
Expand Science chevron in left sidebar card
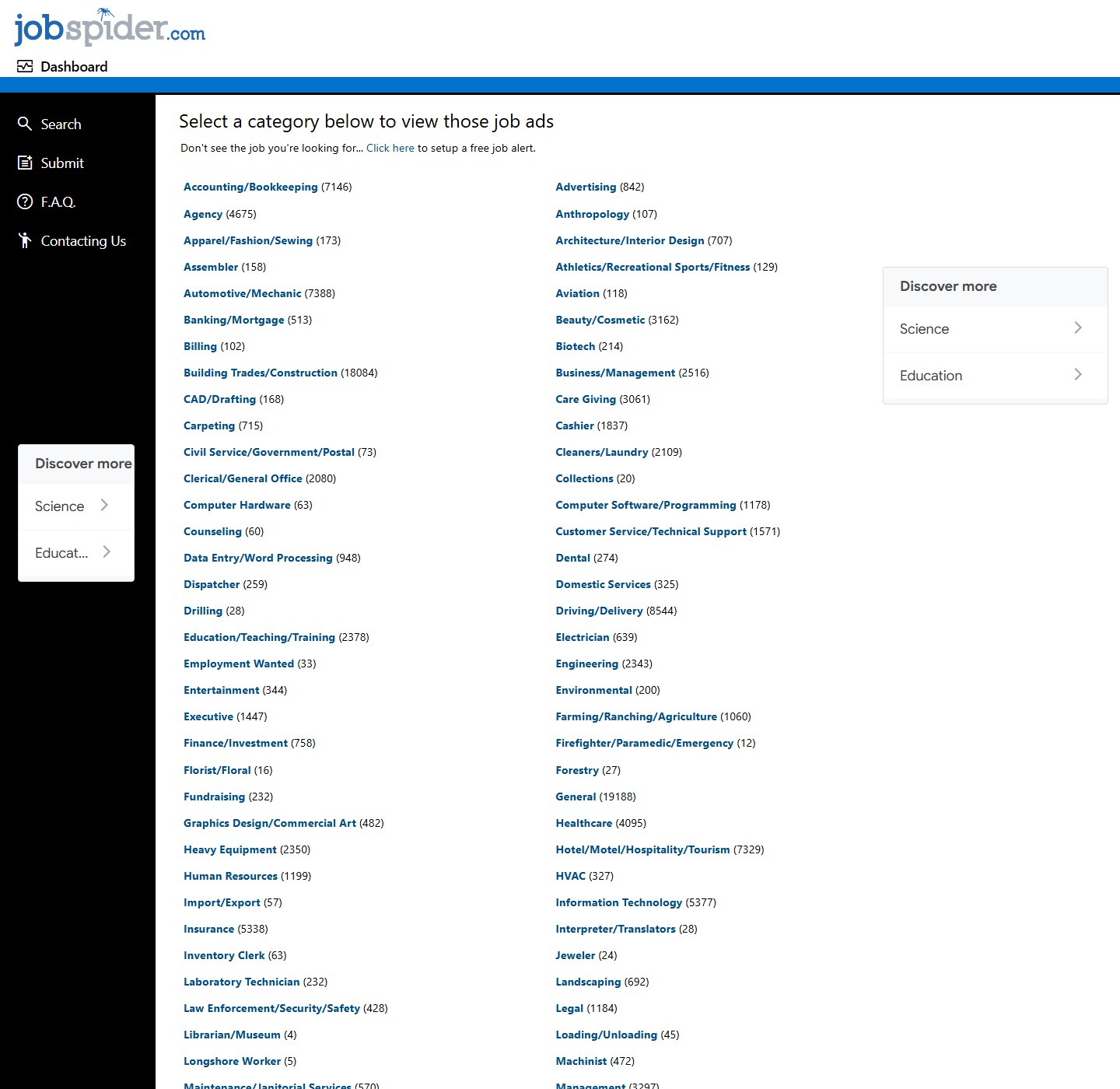[x=104, y=506]
